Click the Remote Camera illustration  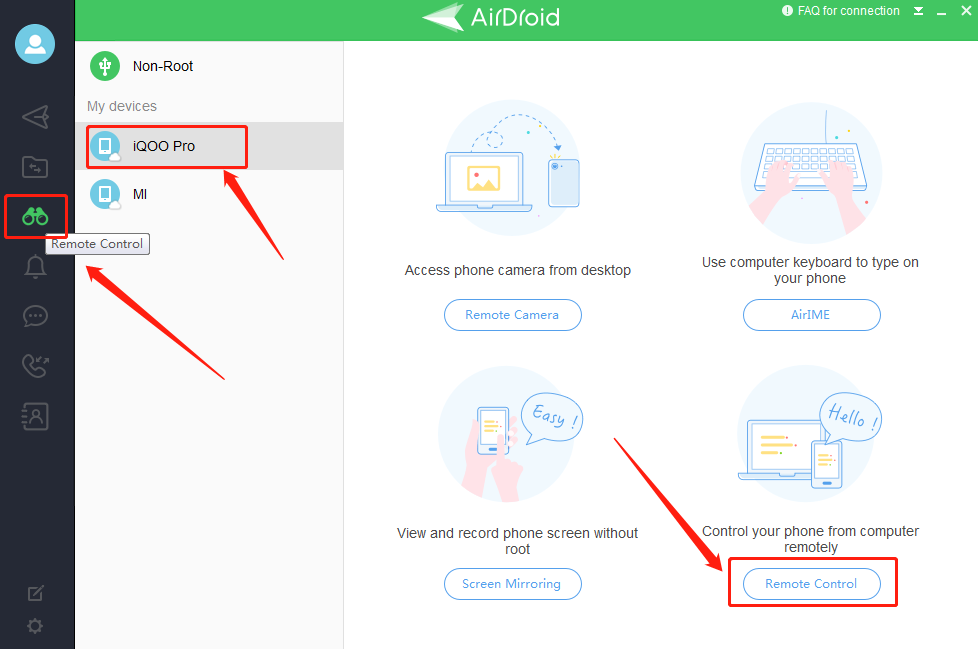(511, 168)
